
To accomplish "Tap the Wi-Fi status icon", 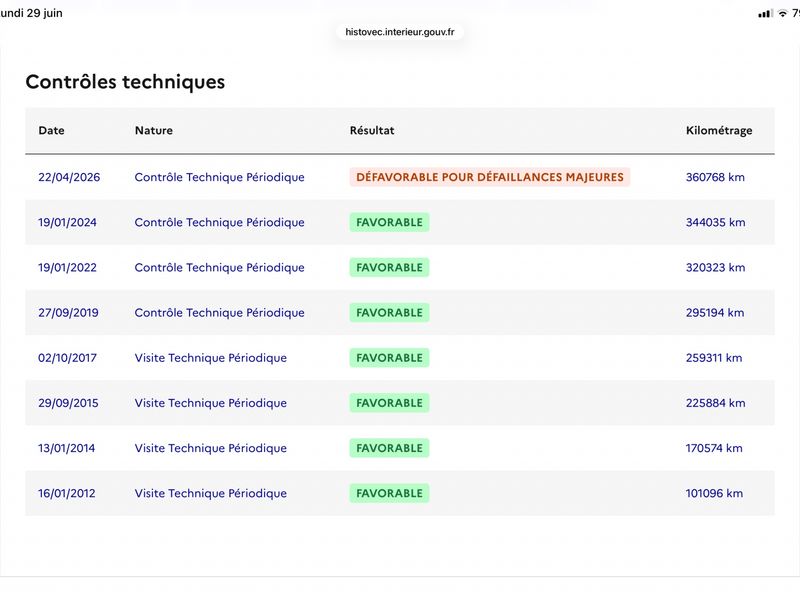I will click(x=782, y=14).
